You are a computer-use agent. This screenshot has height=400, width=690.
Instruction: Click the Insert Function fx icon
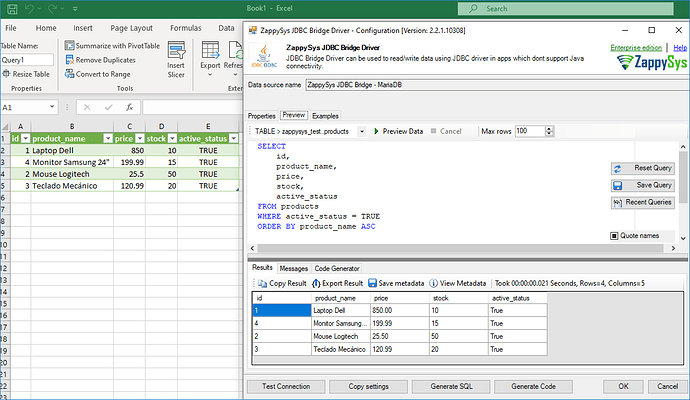pyautogui.click(x=129, y=107)
